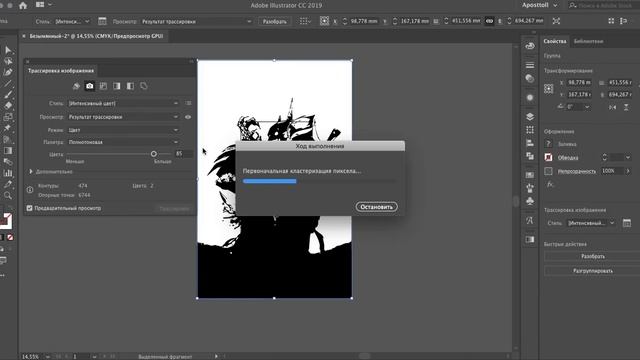Click the Заливка fill swatch
Viewport: 640px width, 360px height.
[x=549, y=144]
